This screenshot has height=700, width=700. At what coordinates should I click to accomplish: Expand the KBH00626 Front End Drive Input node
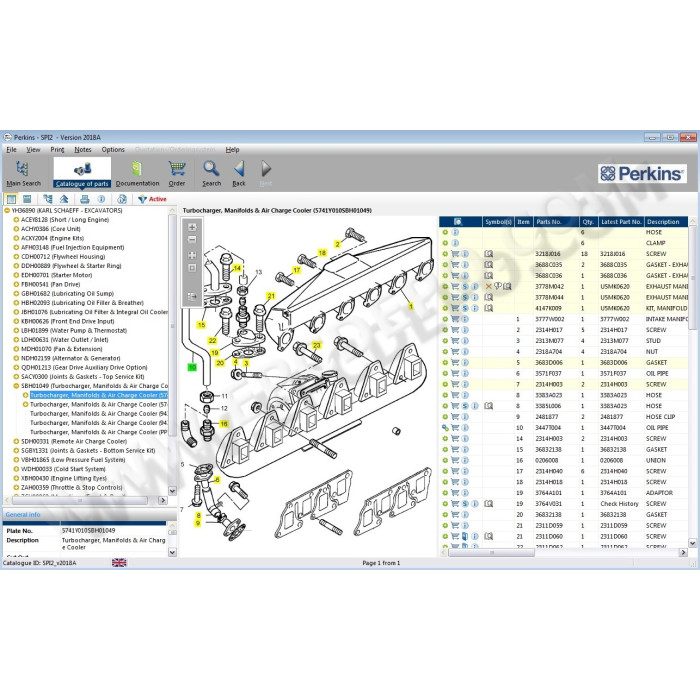coord(16,321)
